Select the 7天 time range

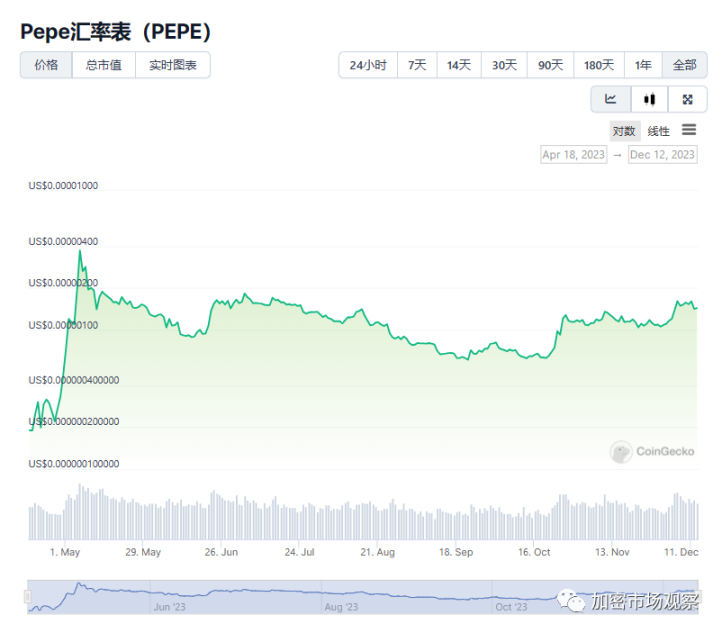(x=416, y=65)
